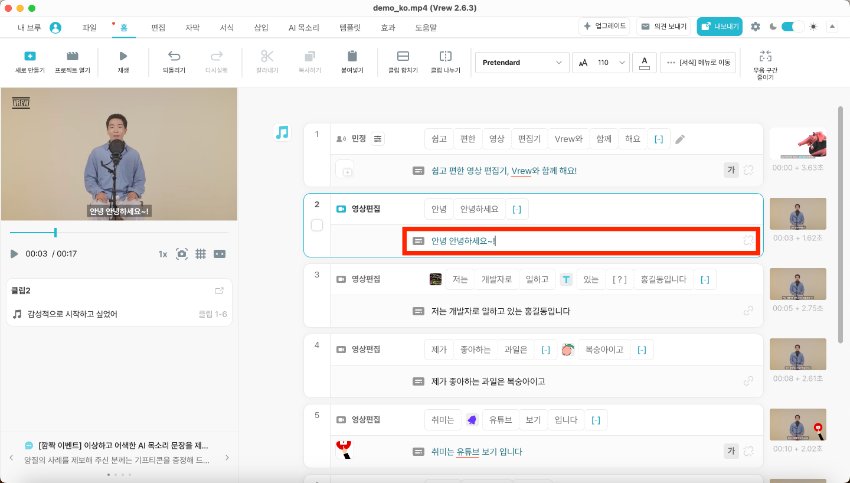The height and width of the screenshot is (483, 850).
Task: Toggle the grid overlay icon under preview
Action: 200,254
